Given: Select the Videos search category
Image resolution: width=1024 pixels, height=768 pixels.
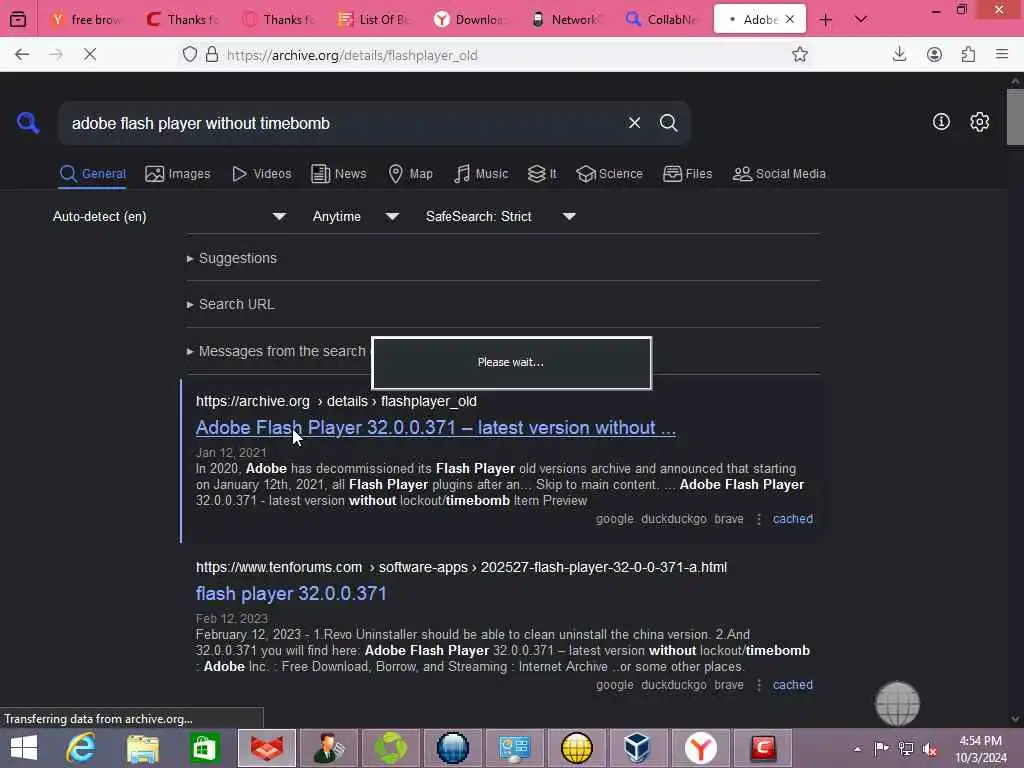Looking at the screenshot, I should click(x=261, y=174).
